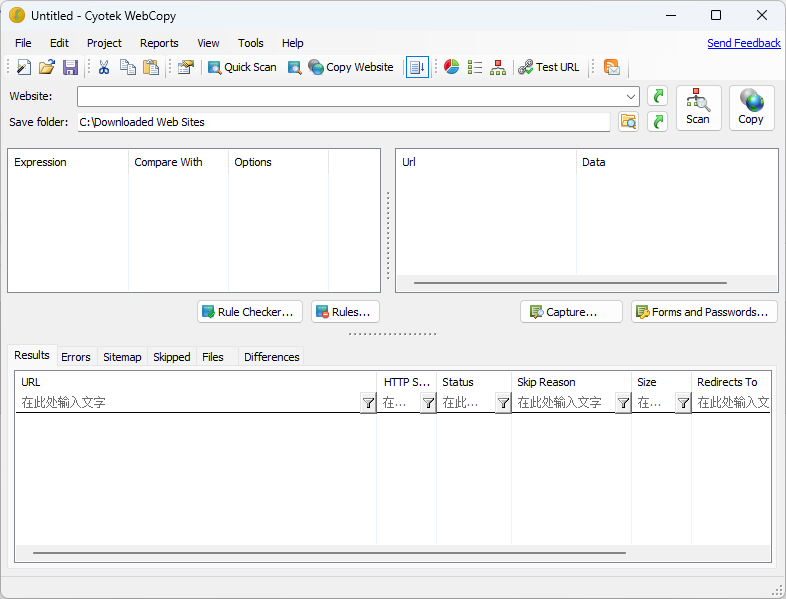Screen dimensions: 786x599
Task: Open the Status column filter dropdown
Action: (503, 403)
